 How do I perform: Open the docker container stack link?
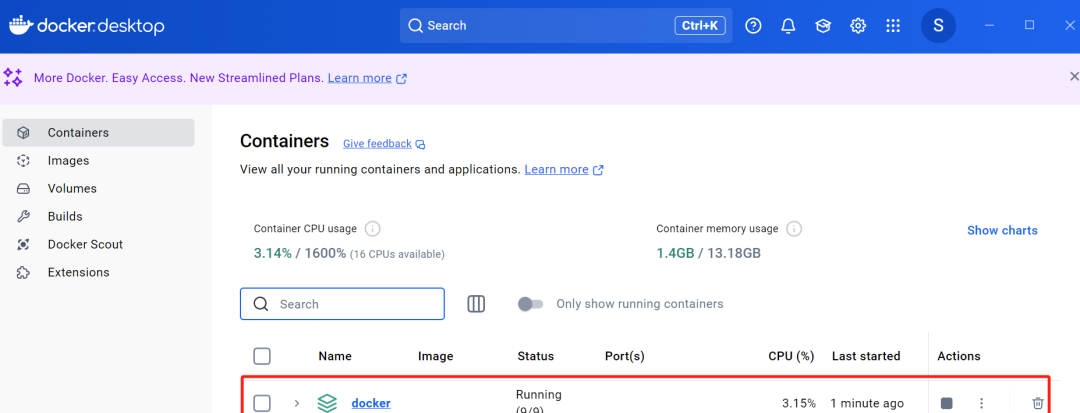(x=371, y=403)
